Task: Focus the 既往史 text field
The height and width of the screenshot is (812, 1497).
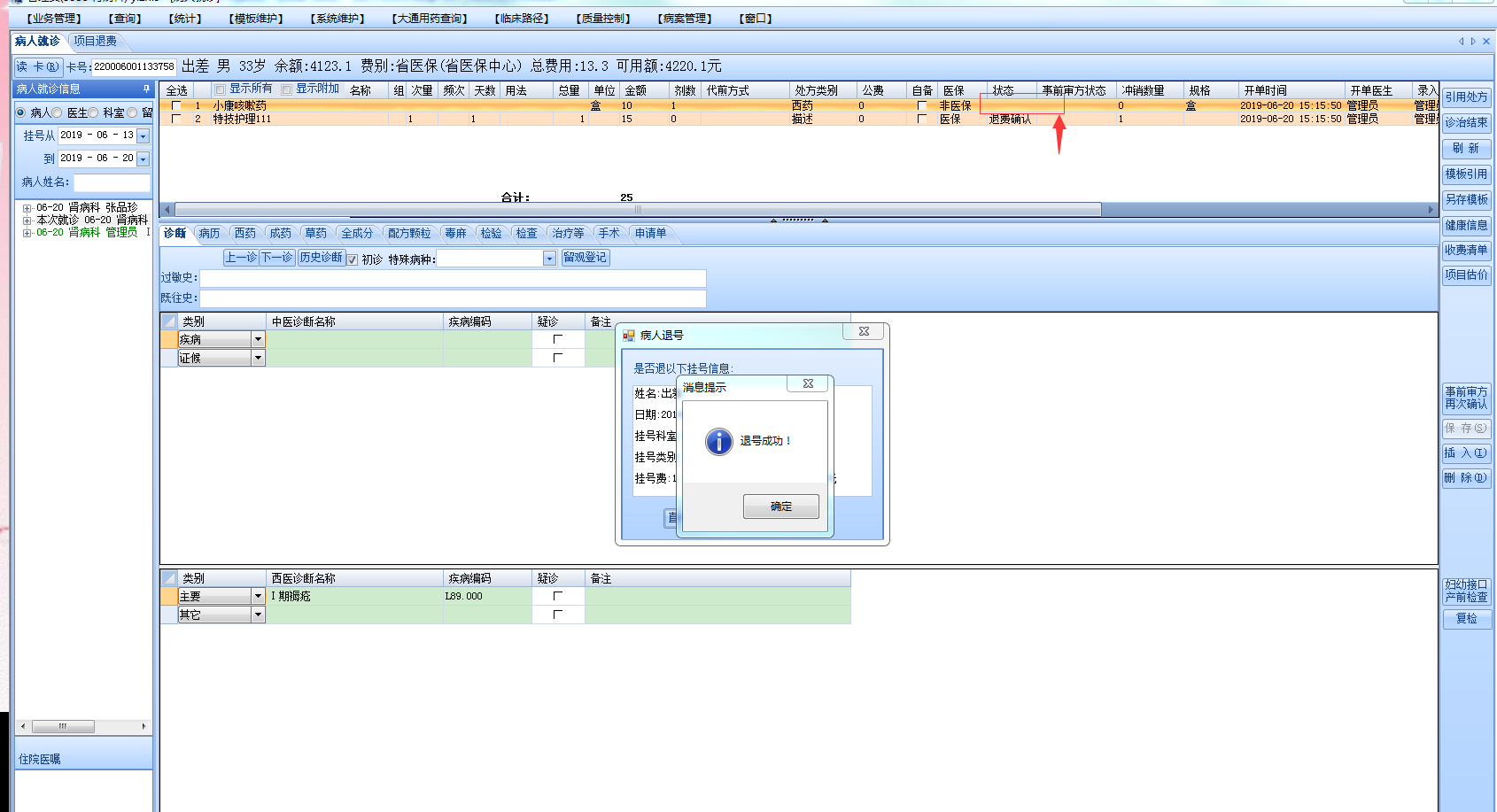Action: 453,298
